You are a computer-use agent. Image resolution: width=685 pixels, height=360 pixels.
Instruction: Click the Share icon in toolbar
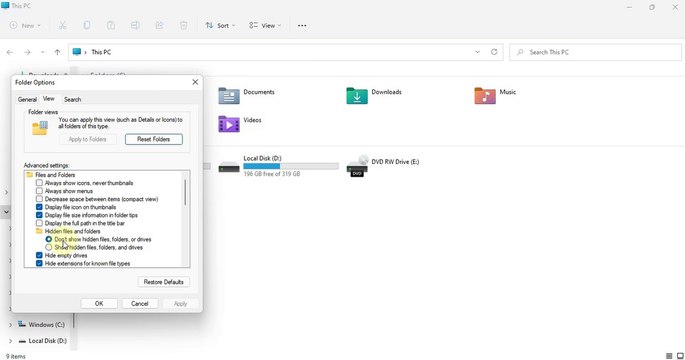pyautogui.click(x=159, y=25)
